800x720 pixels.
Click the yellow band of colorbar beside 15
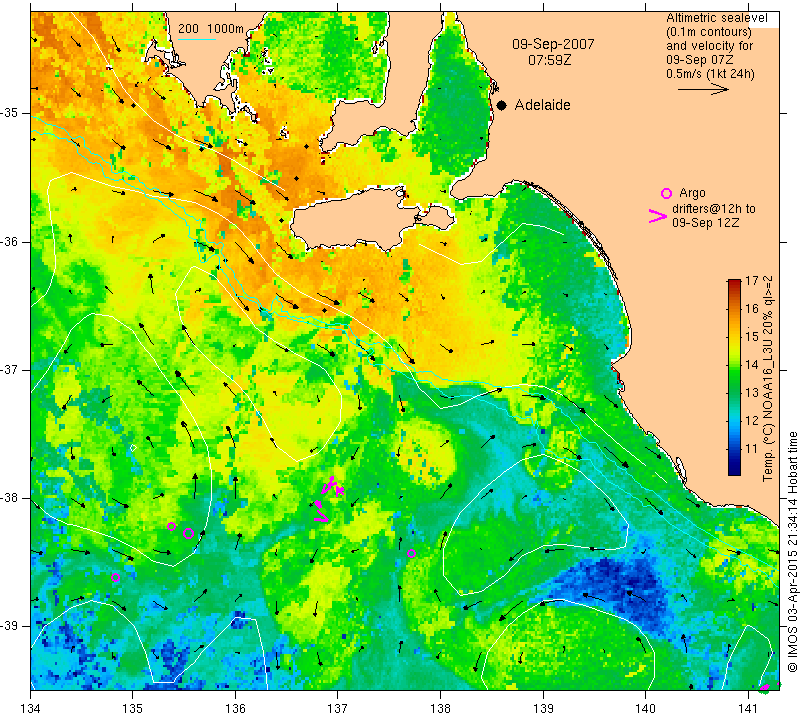click(734, 337)
